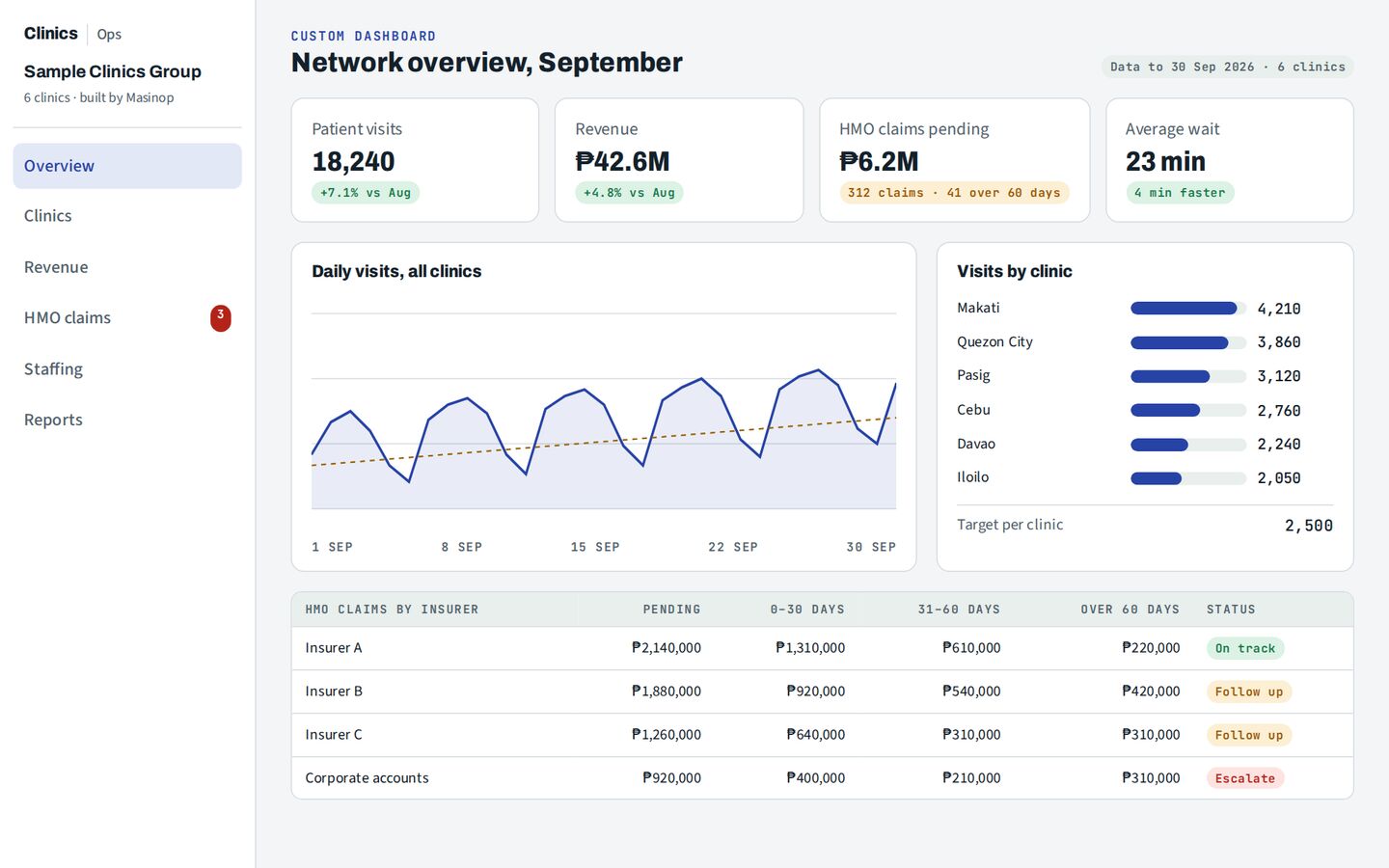
Task: Click the Follow up status for Insurer B
Action: pos(1249,692)
